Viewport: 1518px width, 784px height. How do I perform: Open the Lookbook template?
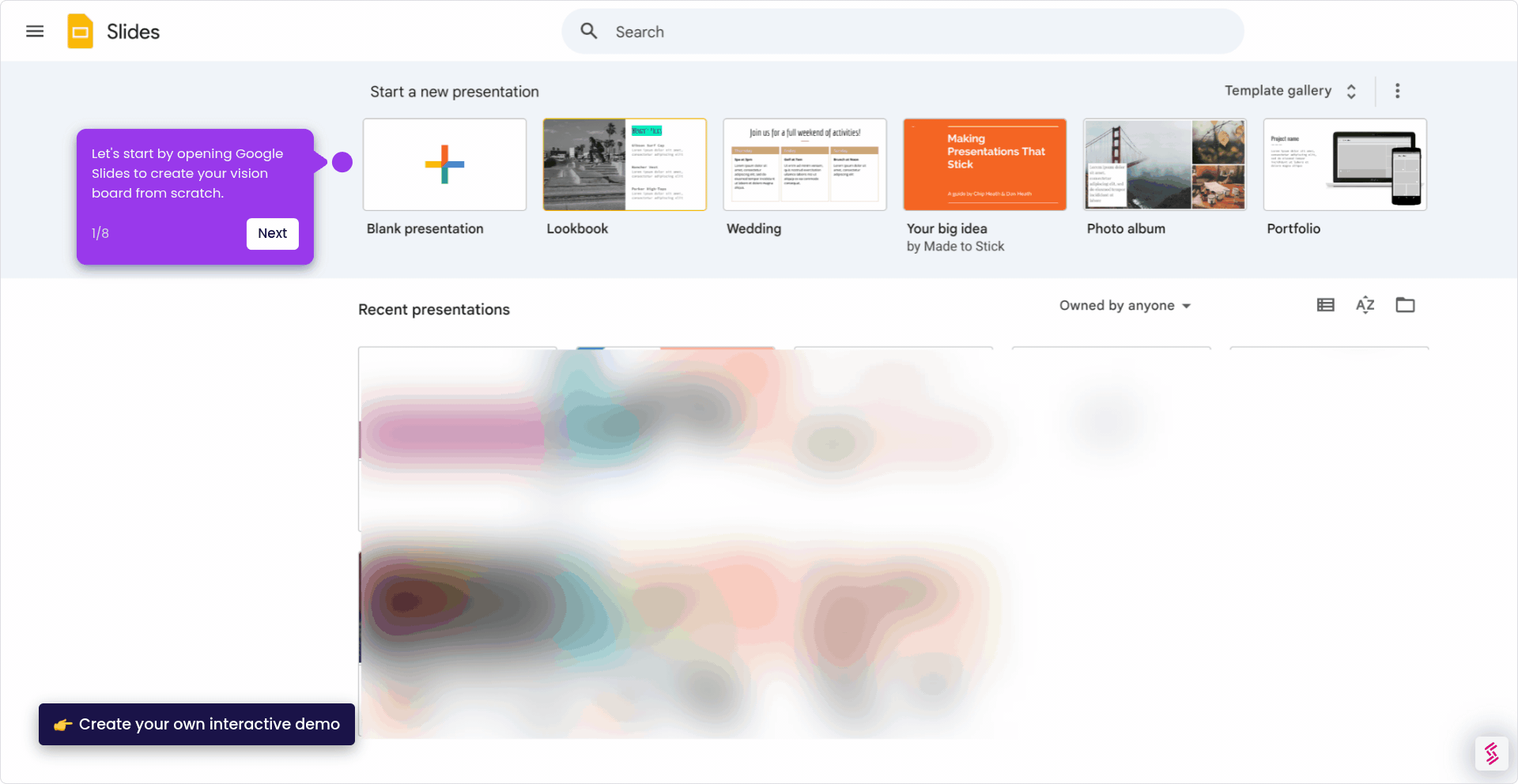(x=625, y=164)
